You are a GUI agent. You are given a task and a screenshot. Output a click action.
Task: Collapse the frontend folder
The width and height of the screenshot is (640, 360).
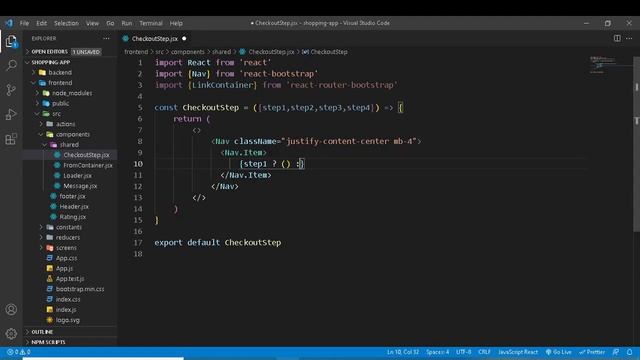[x=70, y=82]
